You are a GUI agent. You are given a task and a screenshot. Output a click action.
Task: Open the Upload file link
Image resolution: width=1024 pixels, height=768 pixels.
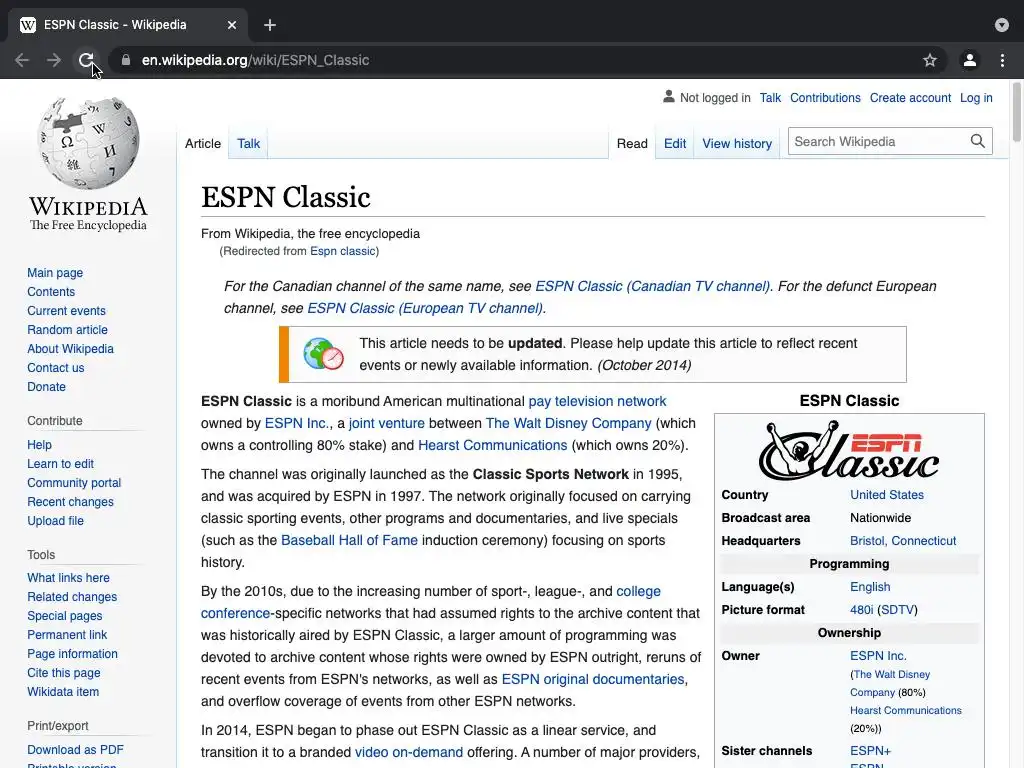coord(56,520)
